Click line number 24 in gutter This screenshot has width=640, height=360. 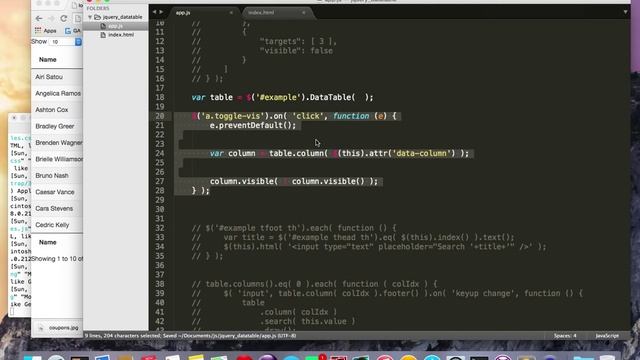tap(160, 153)
